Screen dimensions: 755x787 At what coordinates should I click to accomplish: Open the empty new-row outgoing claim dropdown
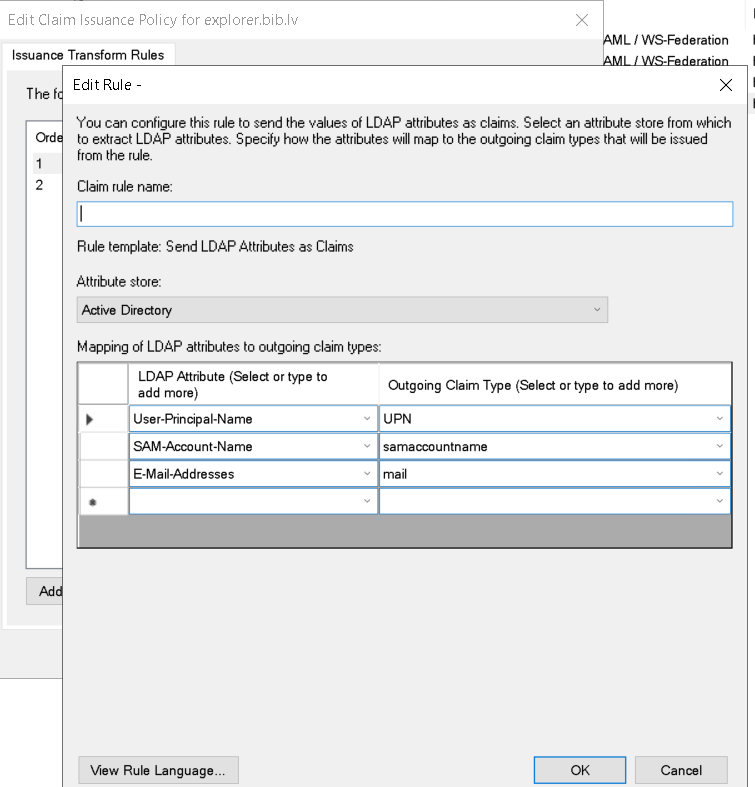pos(719,501)
